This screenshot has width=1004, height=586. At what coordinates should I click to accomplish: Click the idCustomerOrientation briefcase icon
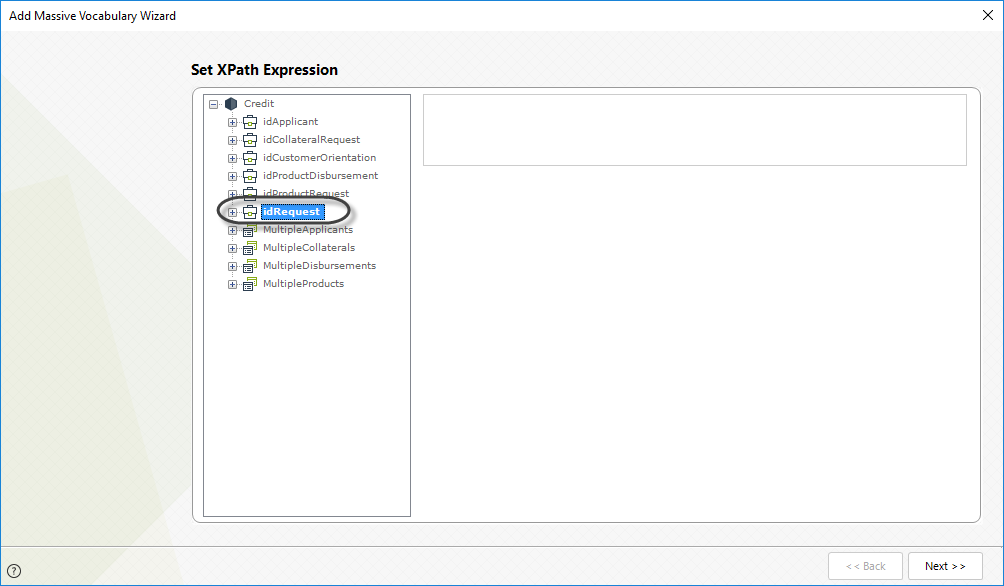[x=250, y=158]
